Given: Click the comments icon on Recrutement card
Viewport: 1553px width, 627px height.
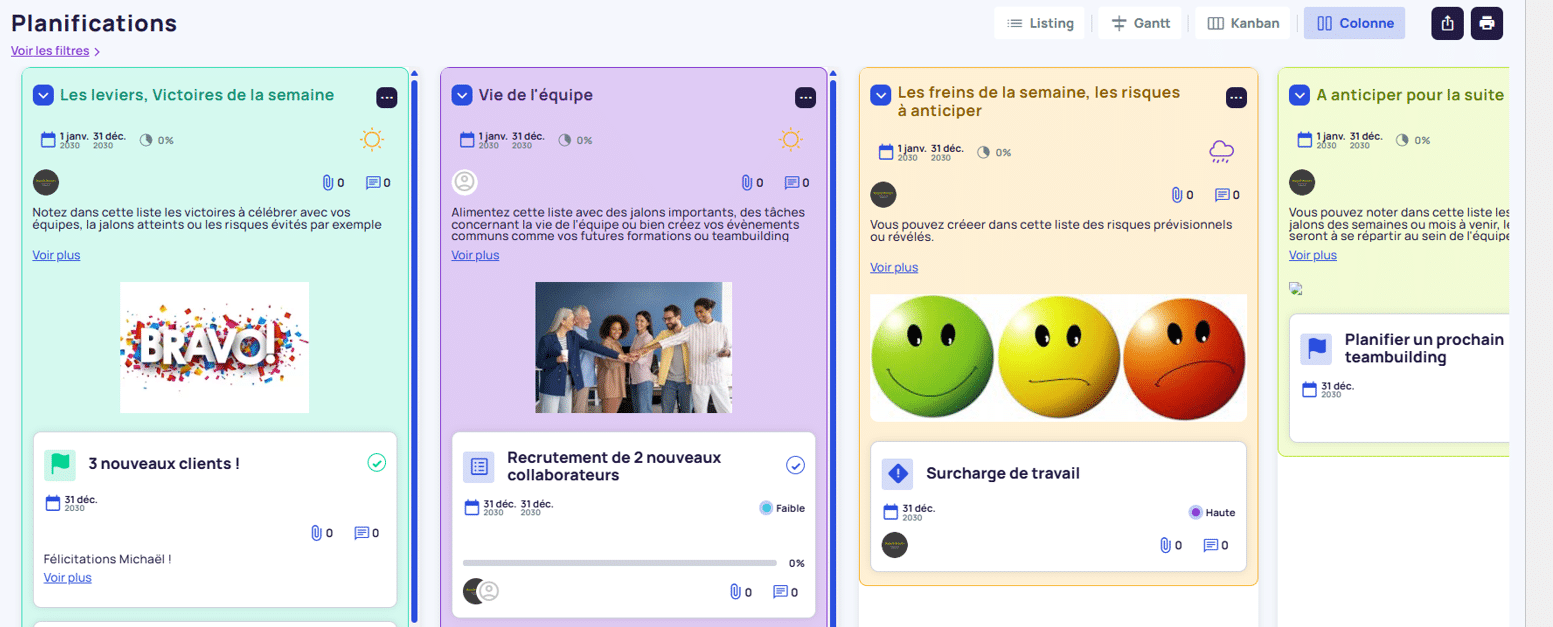Looking at the screenshot, I should (x=781, y=592).
